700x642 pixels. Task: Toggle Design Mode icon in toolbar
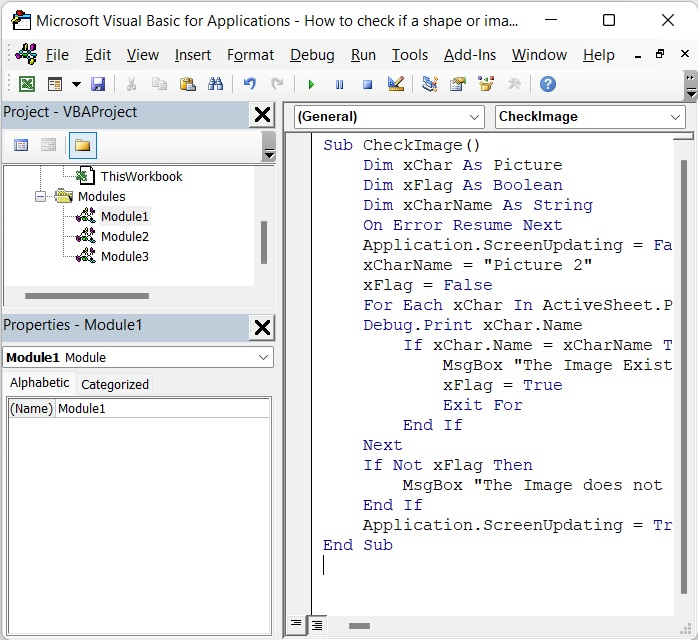click(395, 85)
